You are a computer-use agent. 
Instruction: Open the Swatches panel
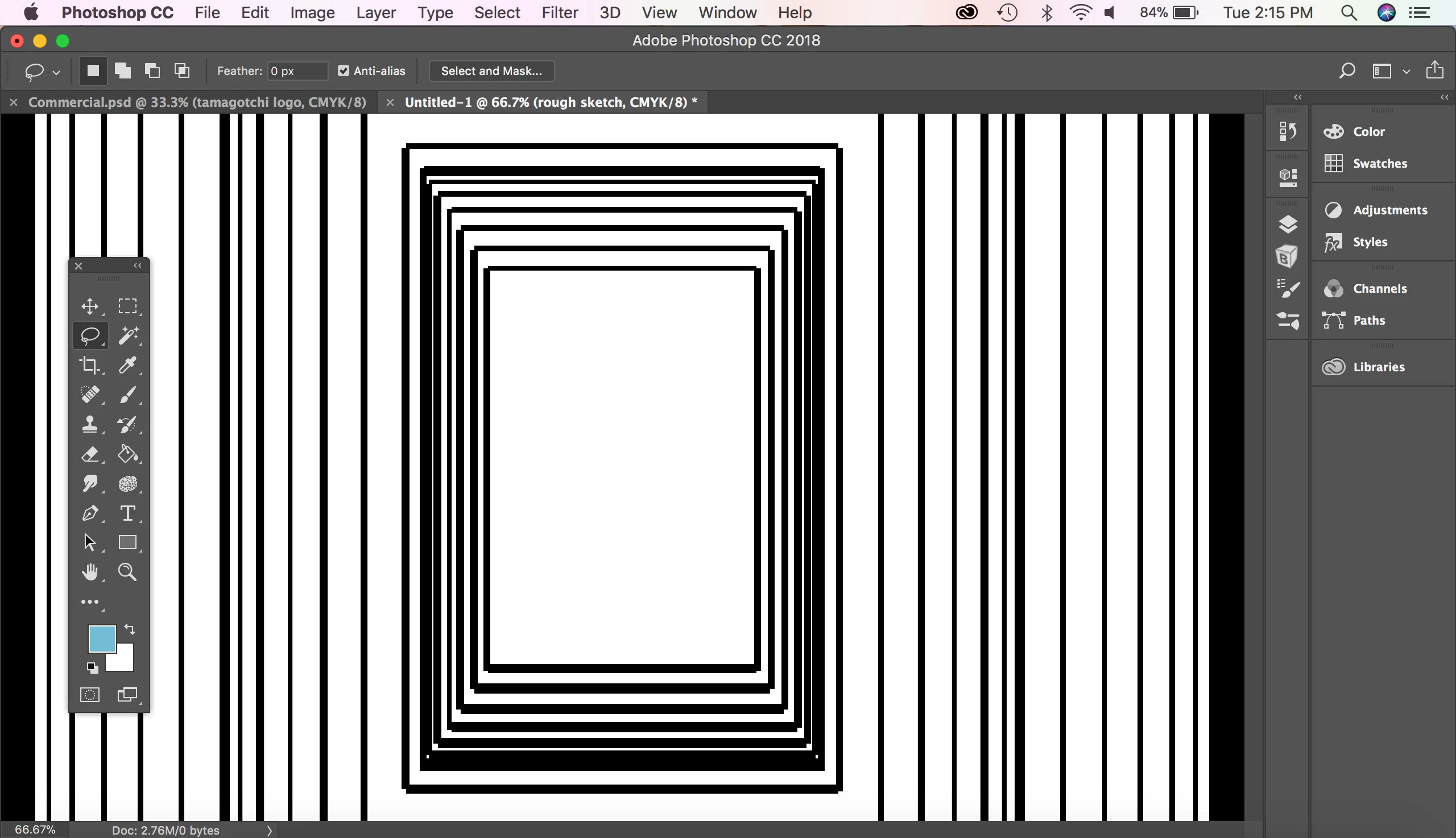(x=1379, y=164)
